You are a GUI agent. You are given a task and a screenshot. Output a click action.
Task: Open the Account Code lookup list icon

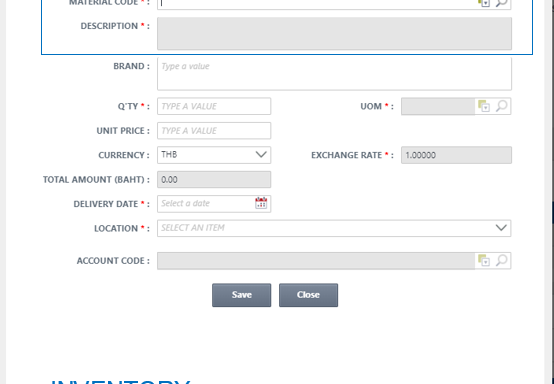484,260
